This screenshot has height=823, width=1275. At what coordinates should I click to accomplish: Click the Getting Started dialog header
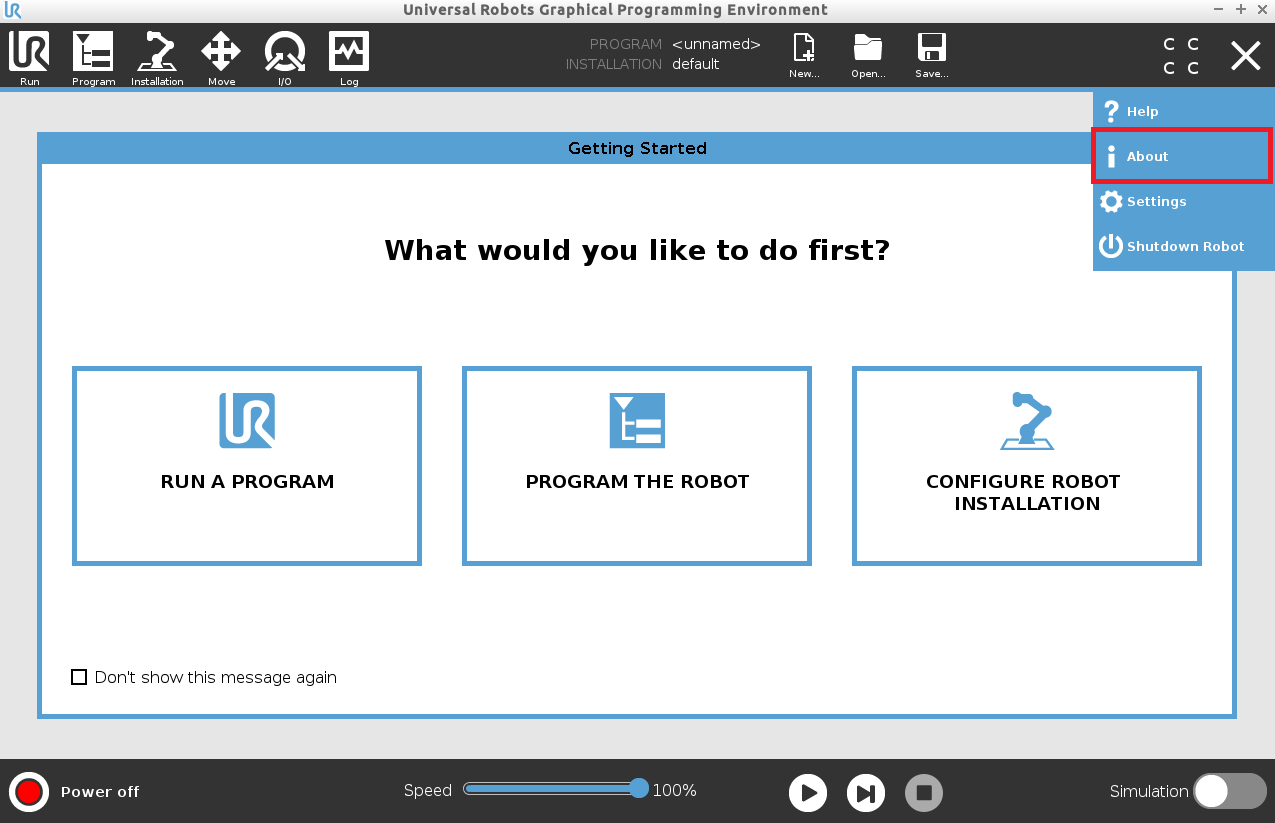click(x=637, y=148)
